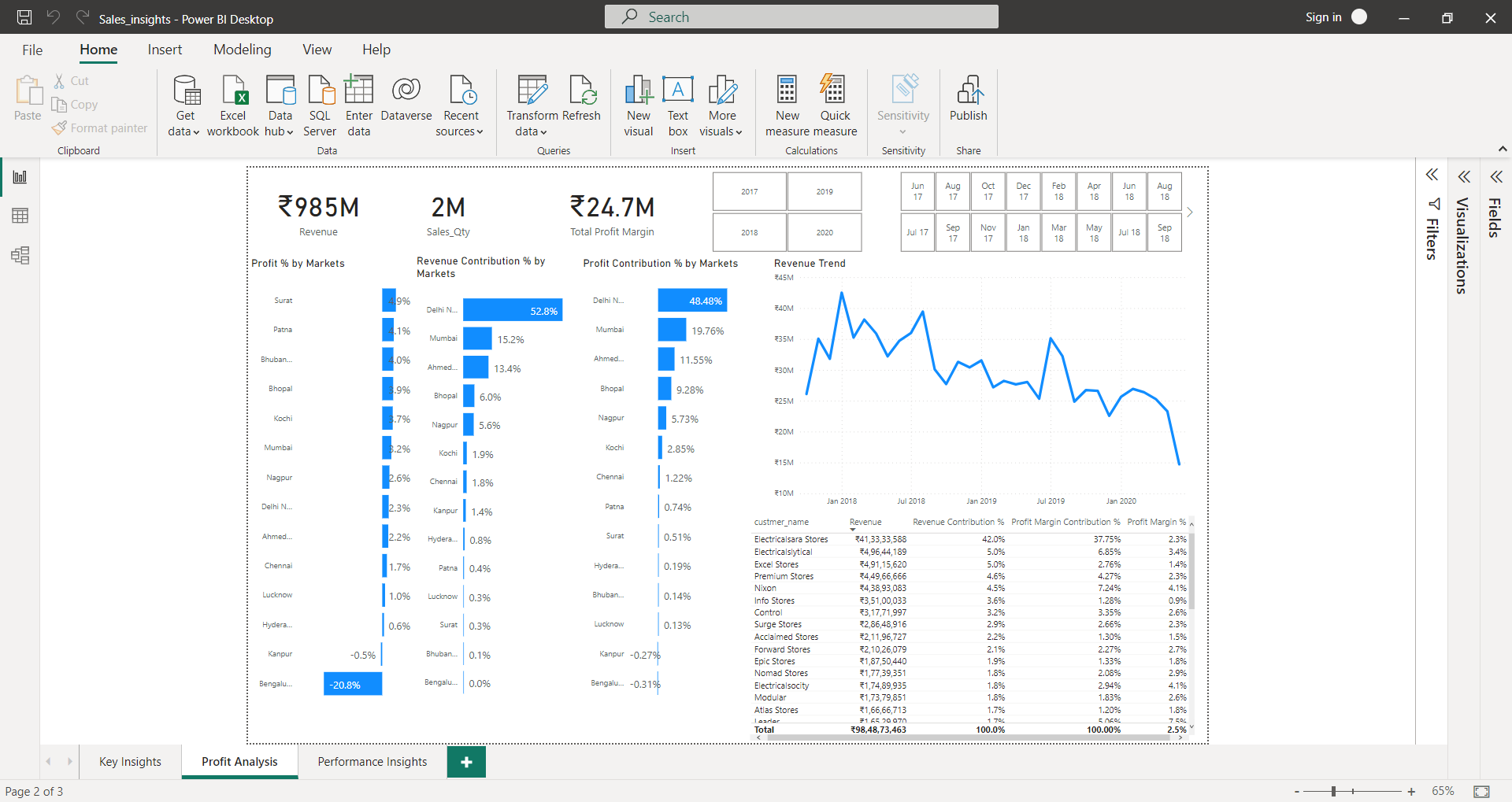
Task: Switch to the Performance Insights page tab
Action: point(372,761)
